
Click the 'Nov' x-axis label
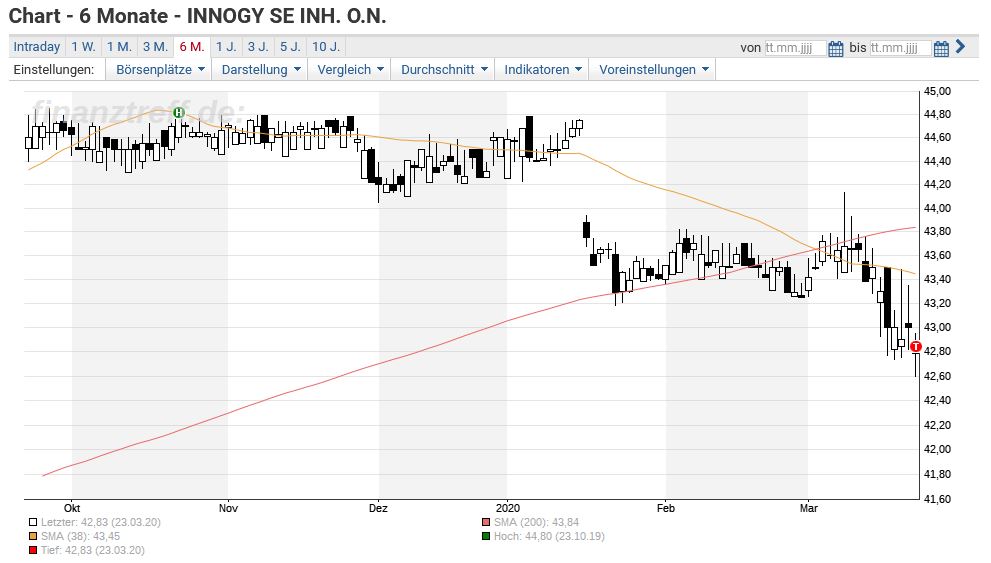click(228, 508)
